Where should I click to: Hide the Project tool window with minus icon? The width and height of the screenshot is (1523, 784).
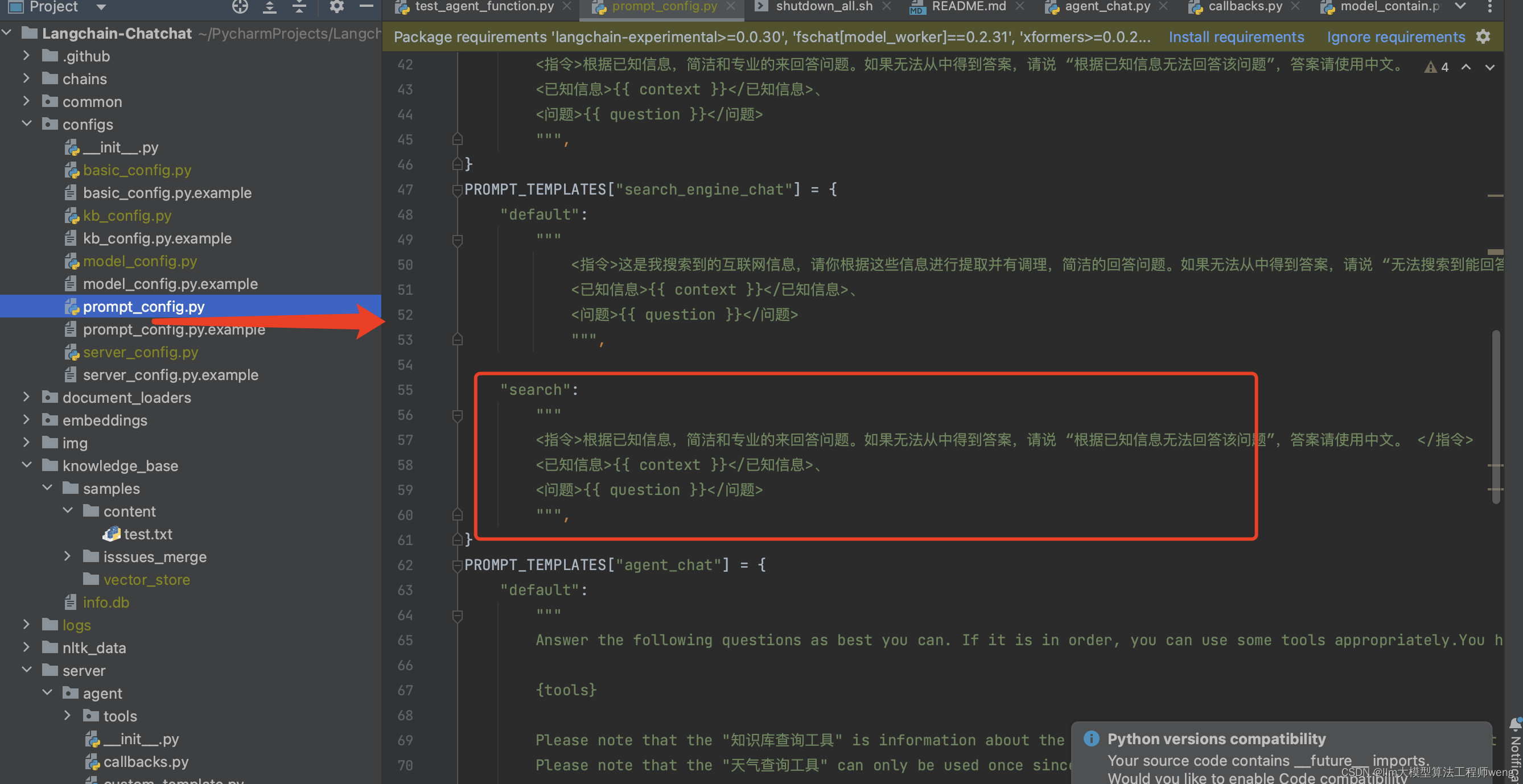[367, 7]
